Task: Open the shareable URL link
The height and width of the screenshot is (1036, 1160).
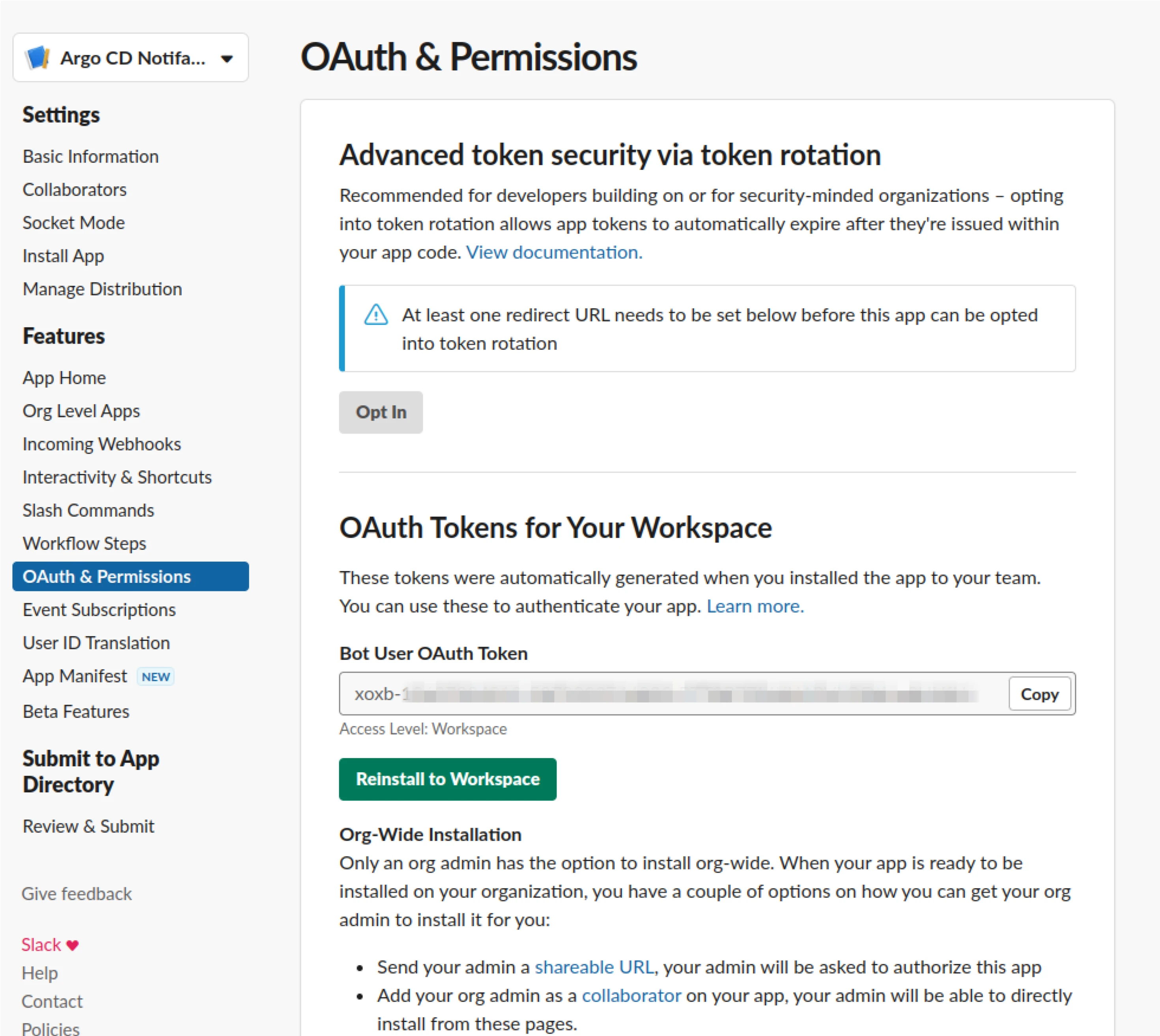Action: pos(594,967)
